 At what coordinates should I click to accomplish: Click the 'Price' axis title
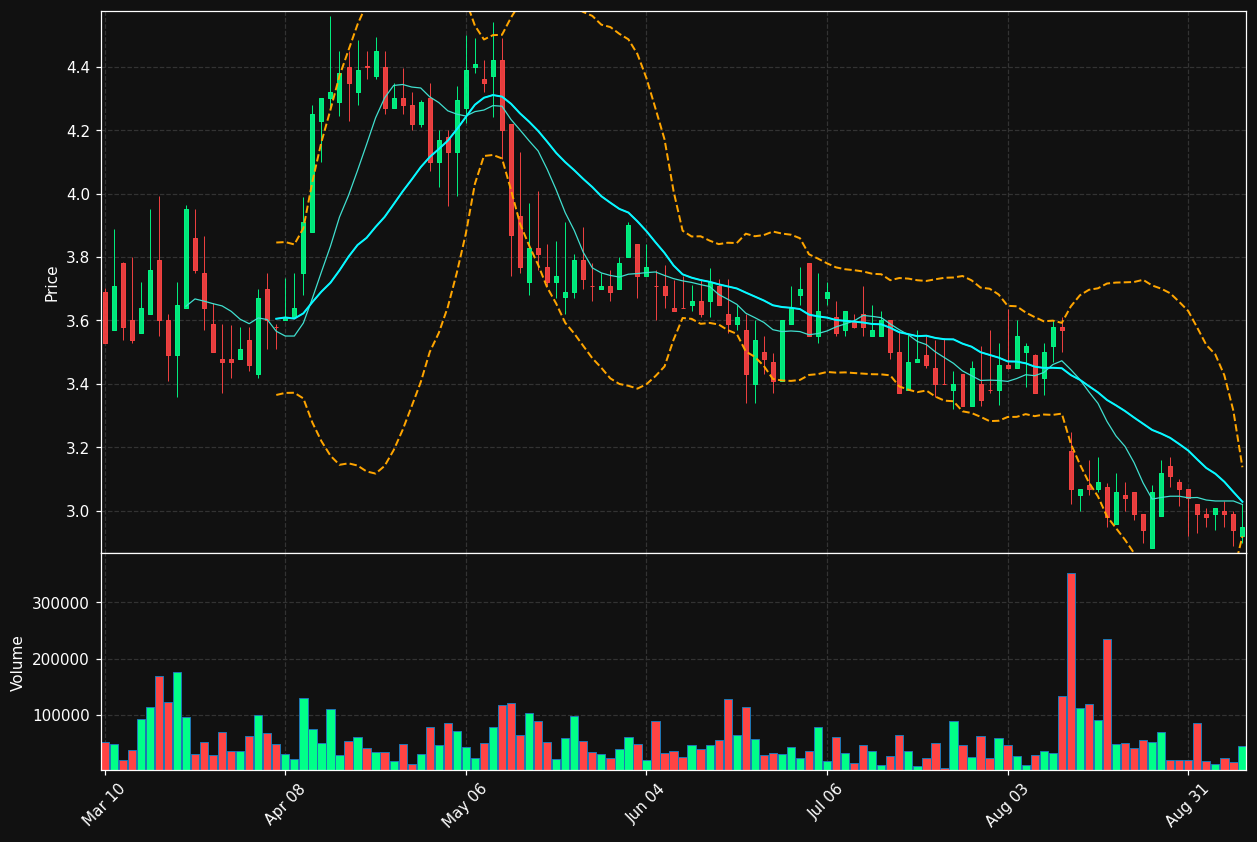52,283
